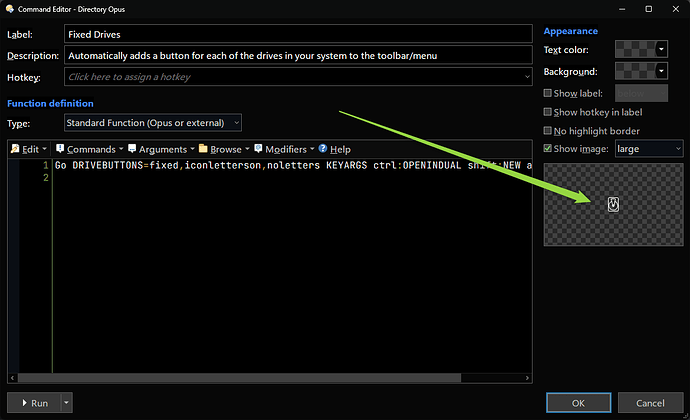Click the Run button
The width and height of the screenshot is (690, 420).
(34, 403)
